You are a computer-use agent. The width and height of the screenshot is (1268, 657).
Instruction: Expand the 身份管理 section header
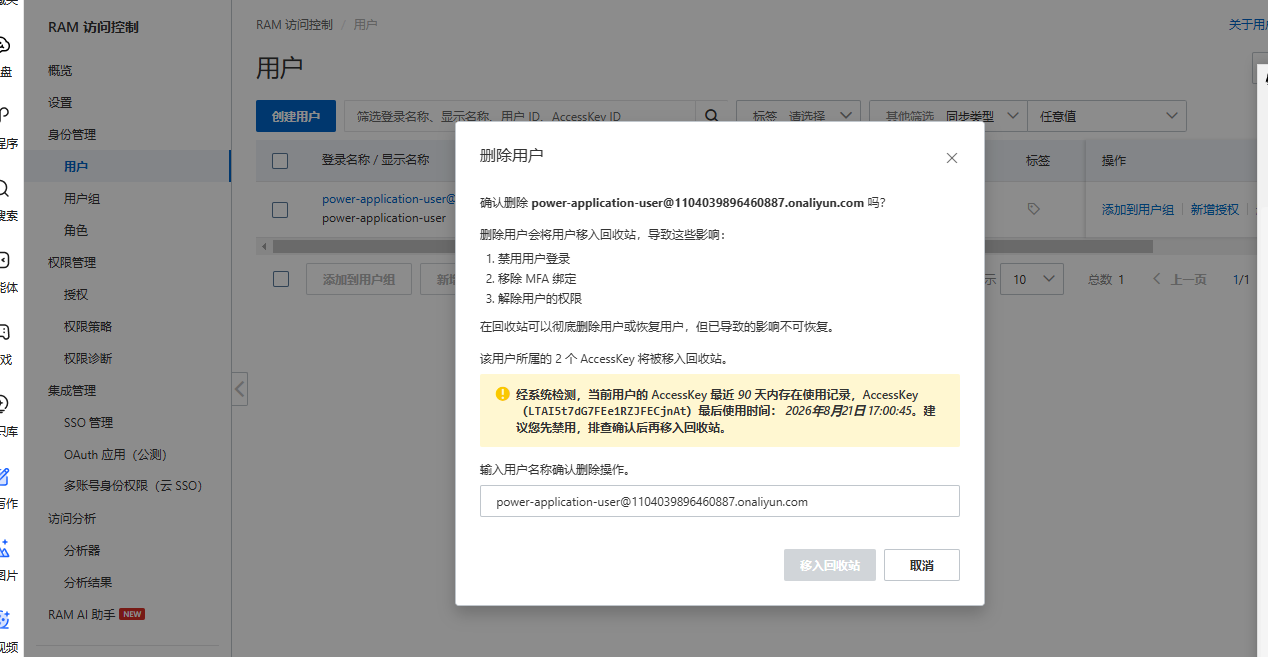pyautogui.click(x=72, y=135)
